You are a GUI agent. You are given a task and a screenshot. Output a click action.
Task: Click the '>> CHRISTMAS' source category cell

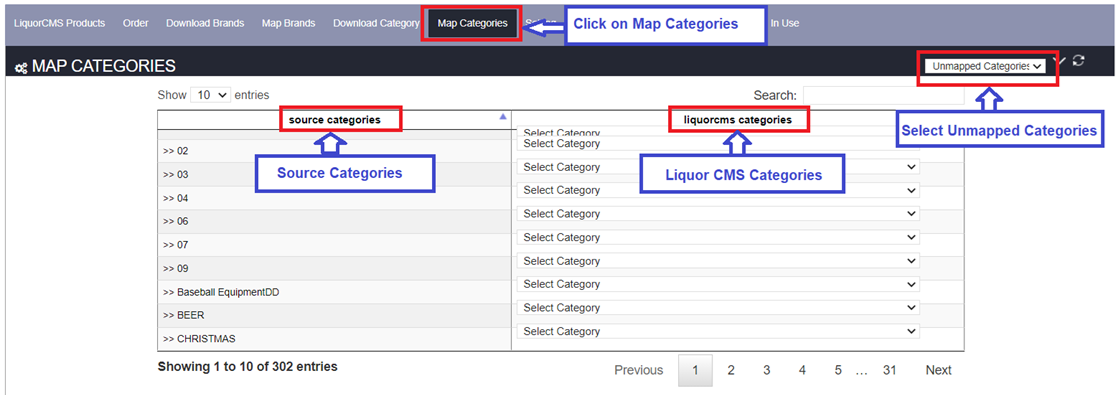335,339
